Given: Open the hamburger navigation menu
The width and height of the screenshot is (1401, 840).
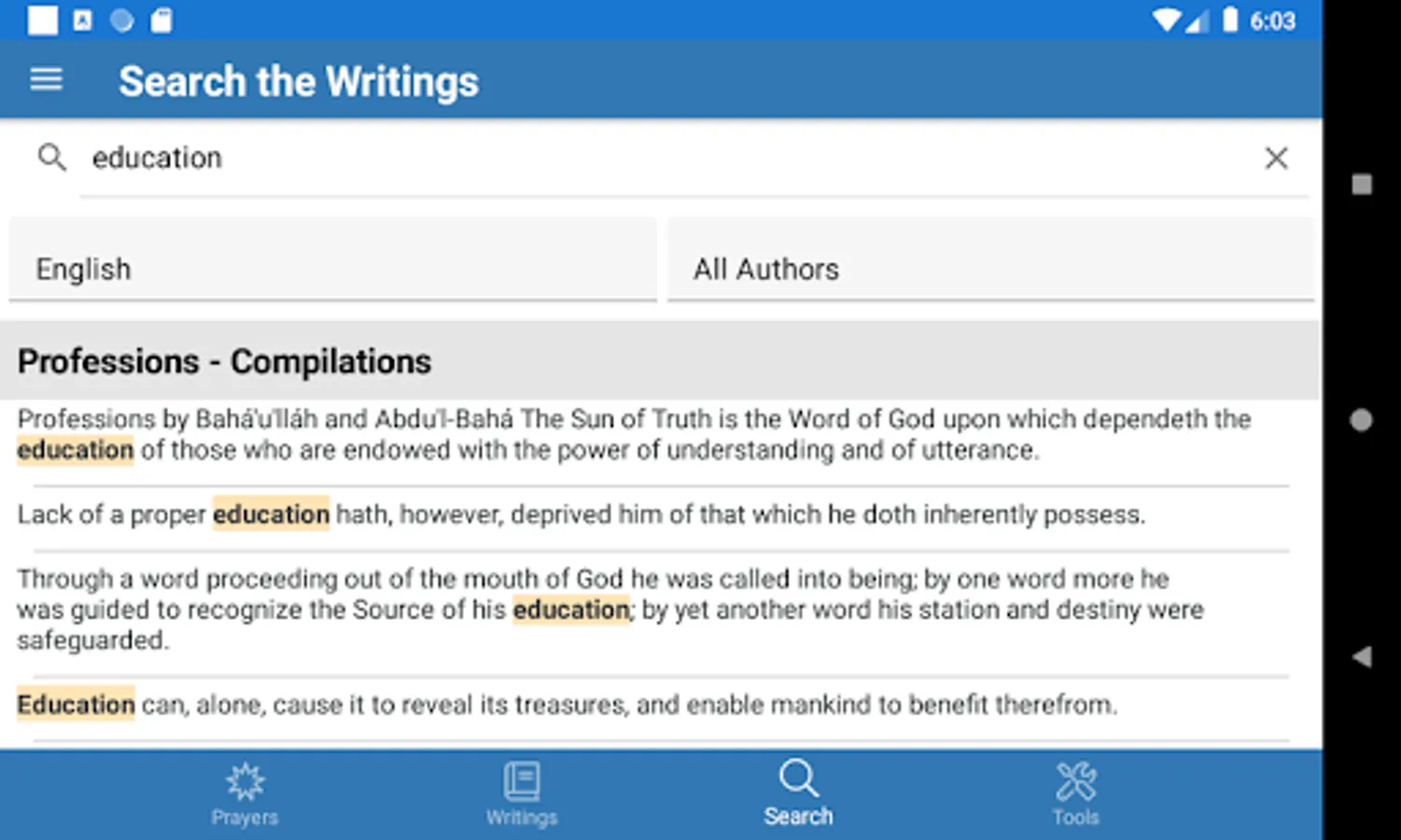Looking at the screenshot, I should 46,80.
